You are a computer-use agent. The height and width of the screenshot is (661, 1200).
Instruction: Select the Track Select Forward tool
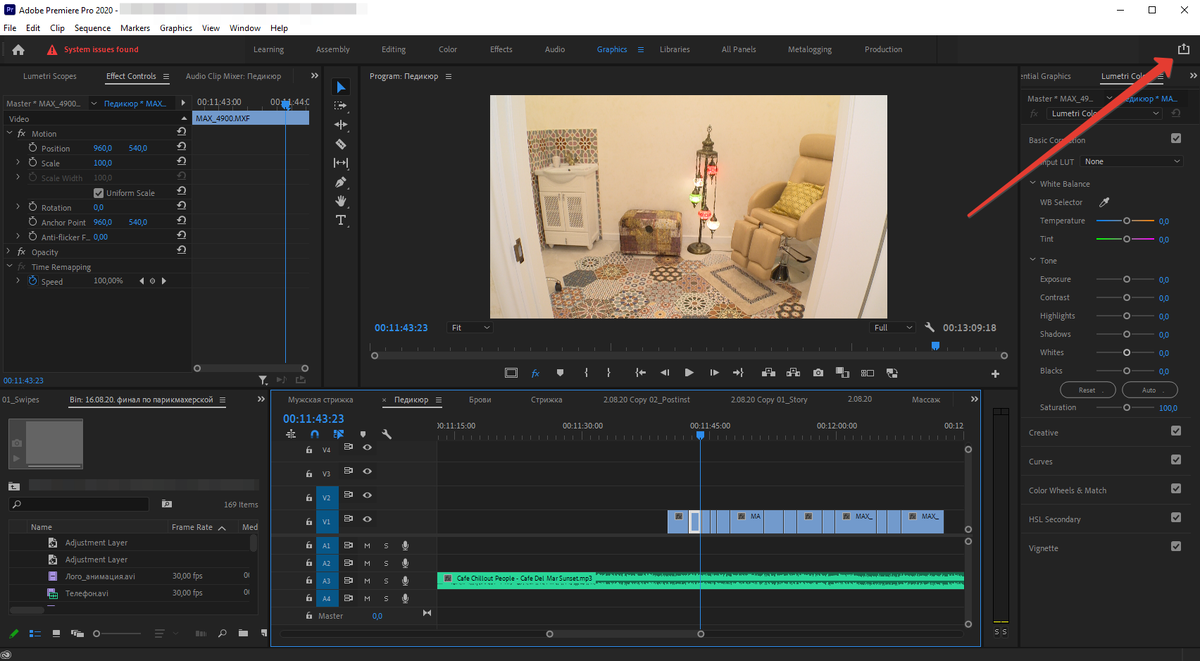(340, 105)
